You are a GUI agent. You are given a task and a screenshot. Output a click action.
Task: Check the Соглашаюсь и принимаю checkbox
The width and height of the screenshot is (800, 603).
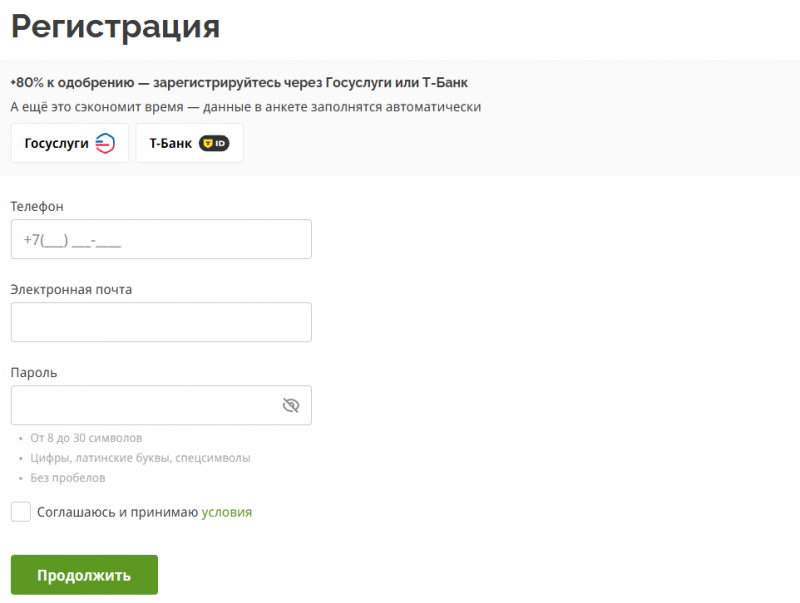[21, 512]
